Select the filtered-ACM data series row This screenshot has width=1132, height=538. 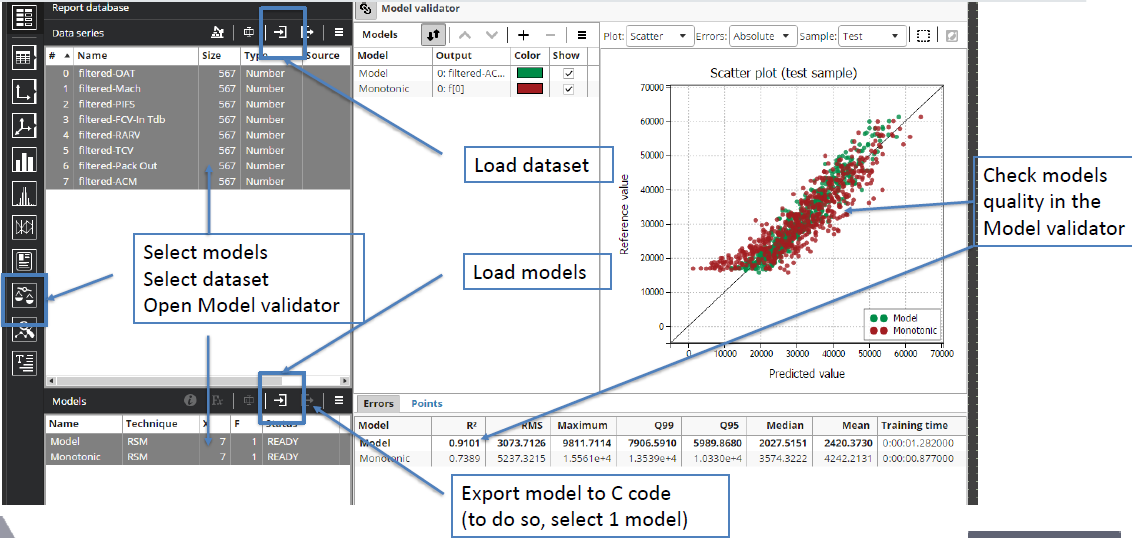click(x=198, y=181)
